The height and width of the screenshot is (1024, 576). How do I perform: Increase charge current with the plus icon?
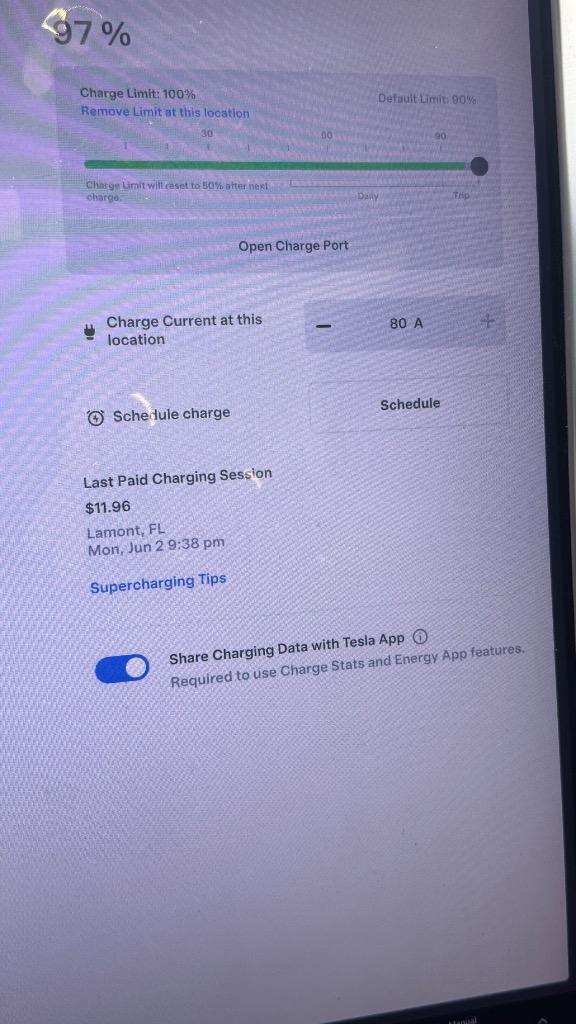[488, 321]
